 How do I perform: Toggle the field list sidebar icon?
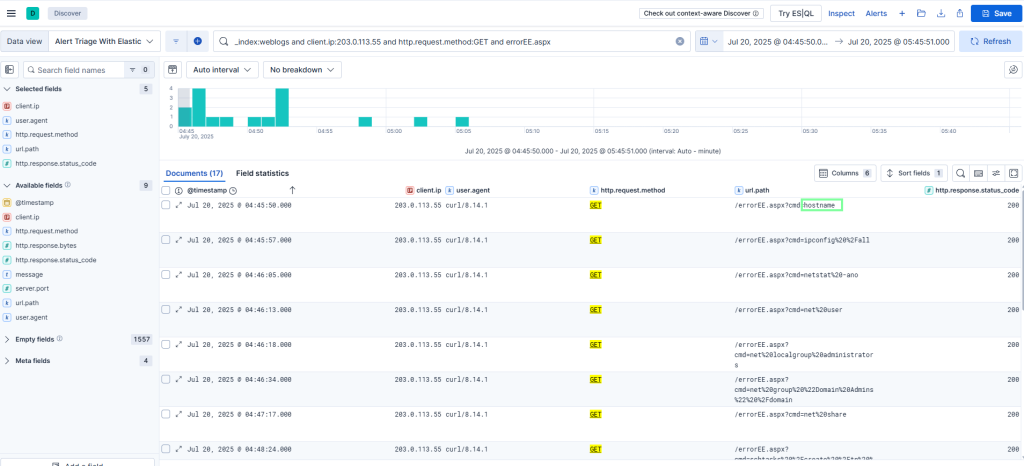coord(10,70)
